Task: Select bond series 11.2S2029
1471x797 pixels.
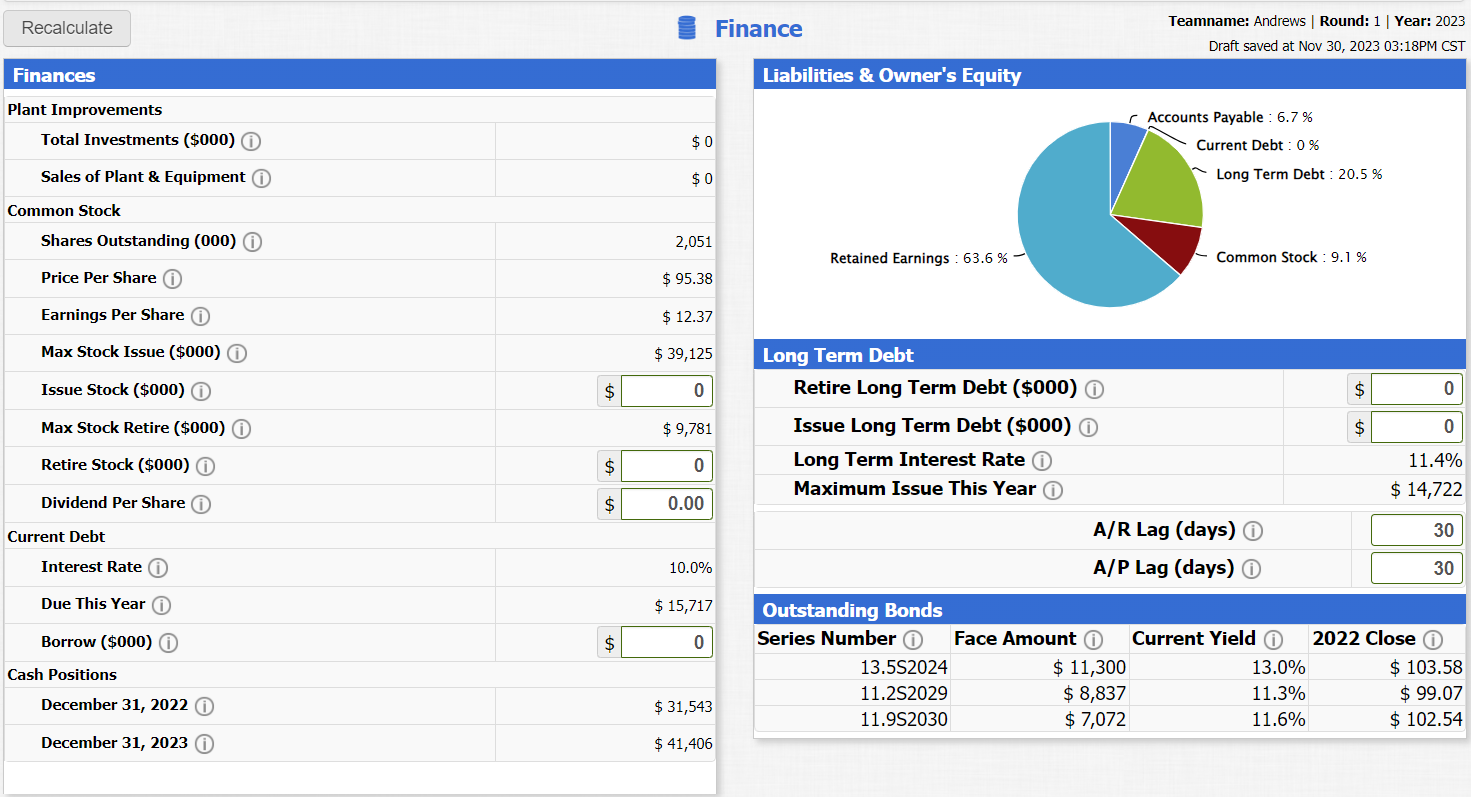Action: pyautogui.click(x=904, y=693)
